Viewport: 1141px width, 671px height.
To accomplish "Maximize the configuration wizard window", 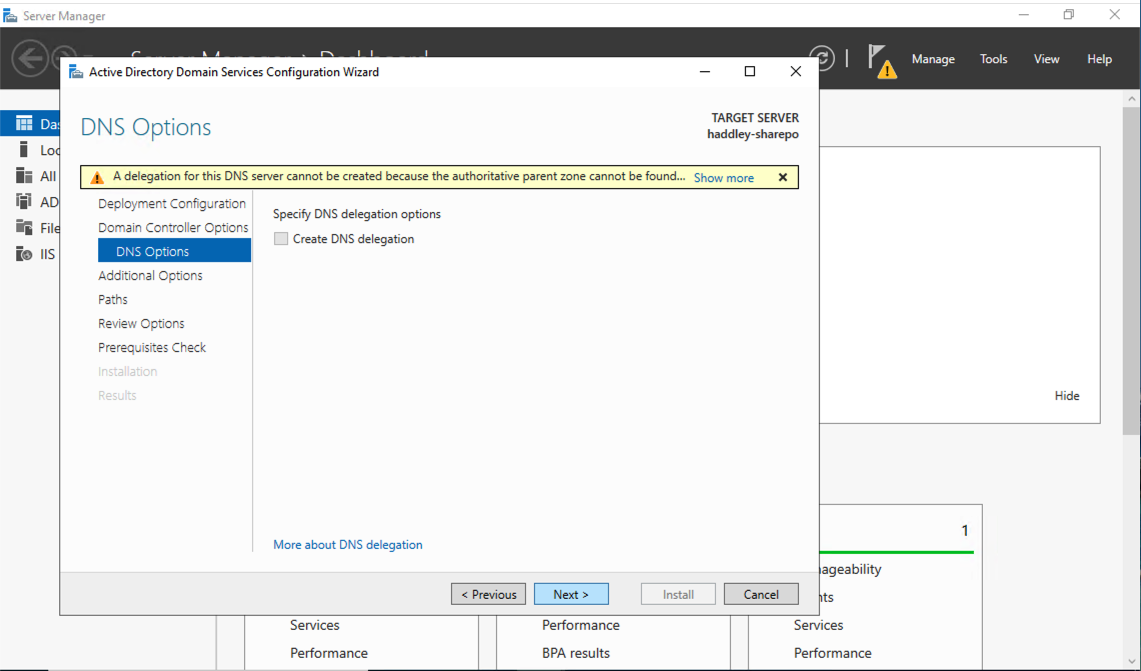I will [750, 71].
